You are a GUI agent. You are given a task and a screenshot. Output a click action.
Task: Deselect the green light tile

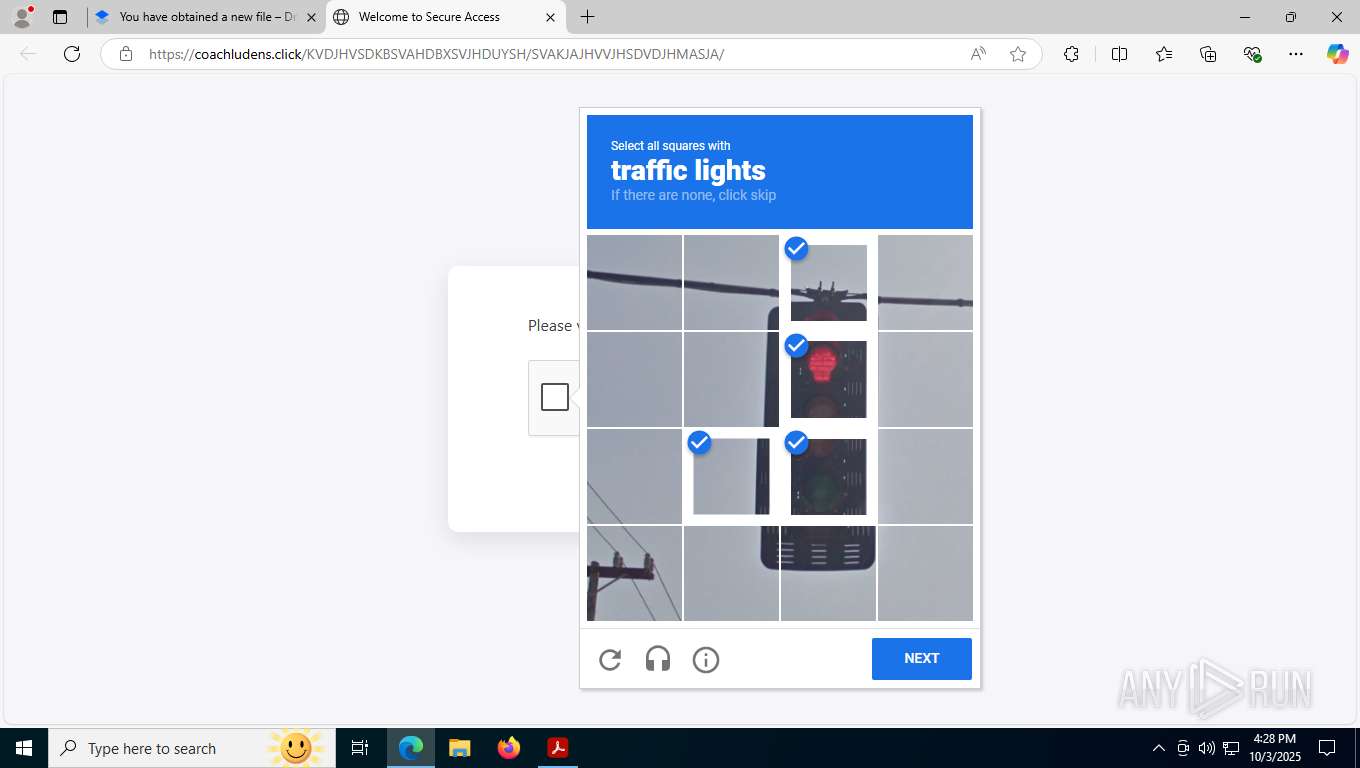pos(829,477)
